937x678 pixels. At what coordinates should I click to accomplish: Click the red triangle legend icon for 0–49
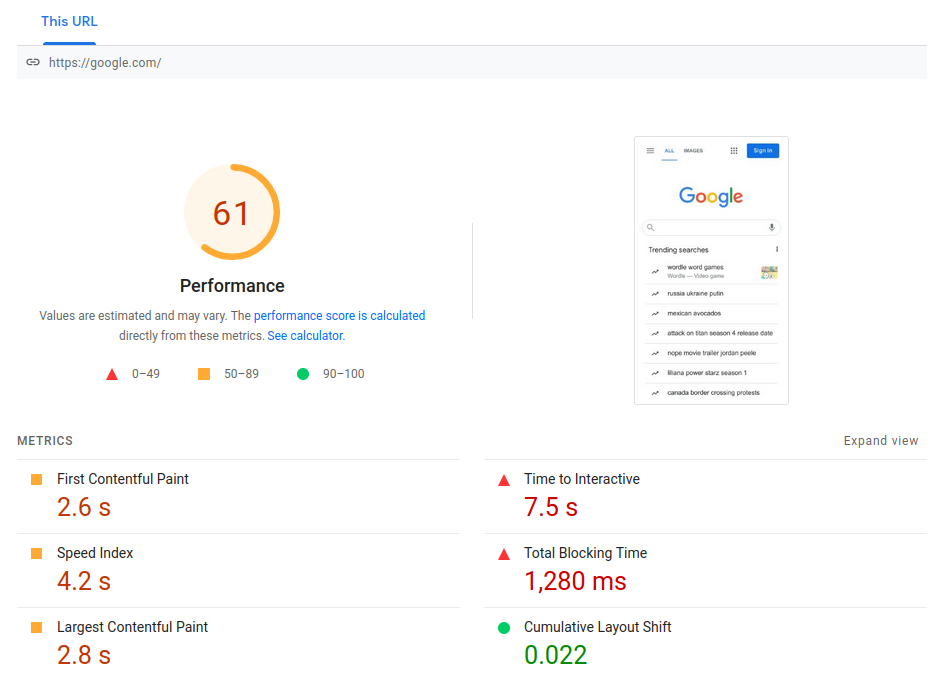click(112, 375)
